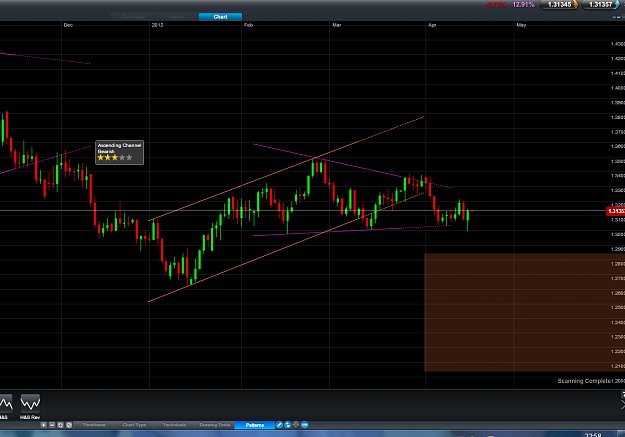Click the brown shaded target zone

pyautogui.click(x=525, y=312)
